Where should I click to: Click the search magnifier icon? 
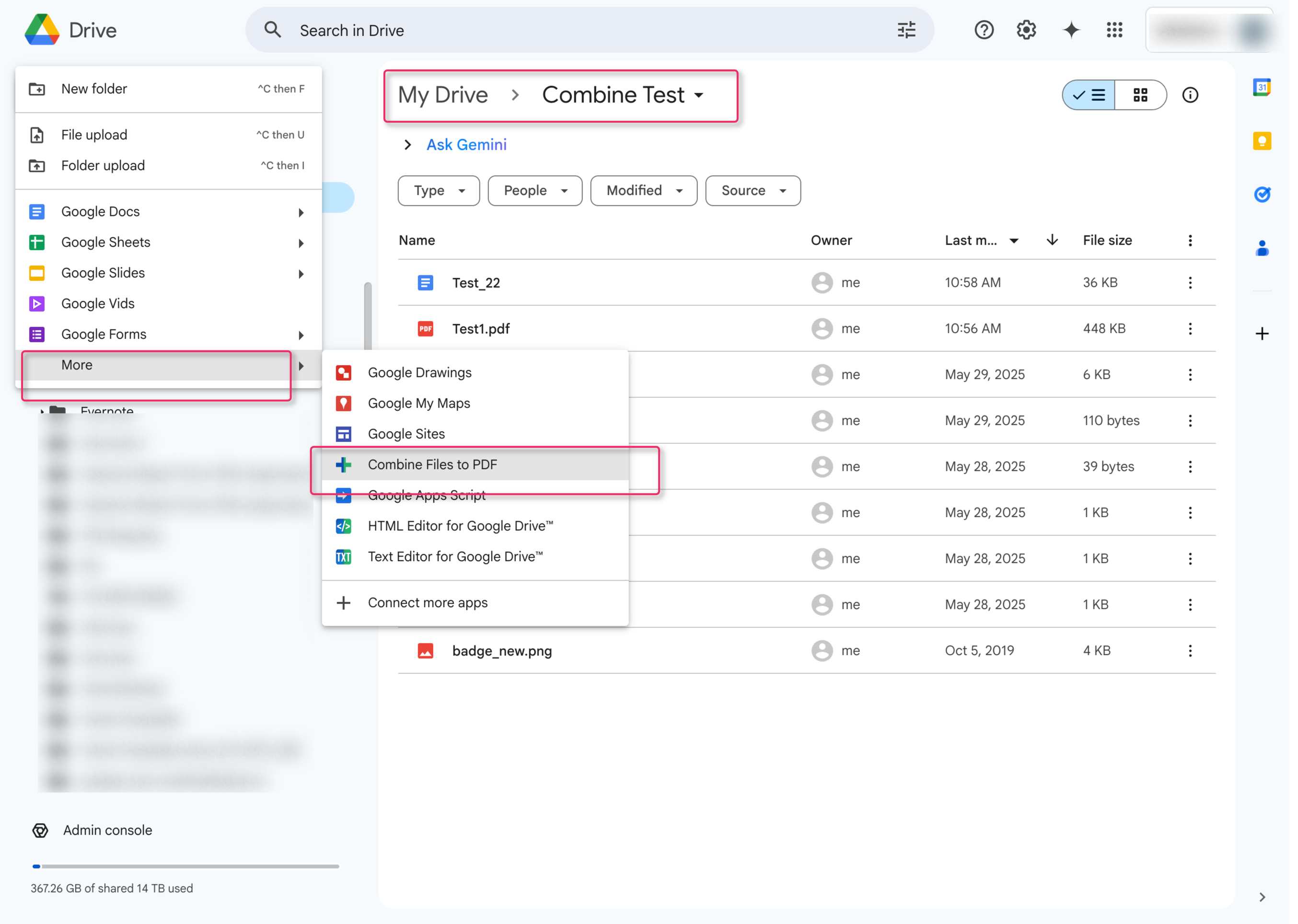pyautogui.click(x=273, y=30)
